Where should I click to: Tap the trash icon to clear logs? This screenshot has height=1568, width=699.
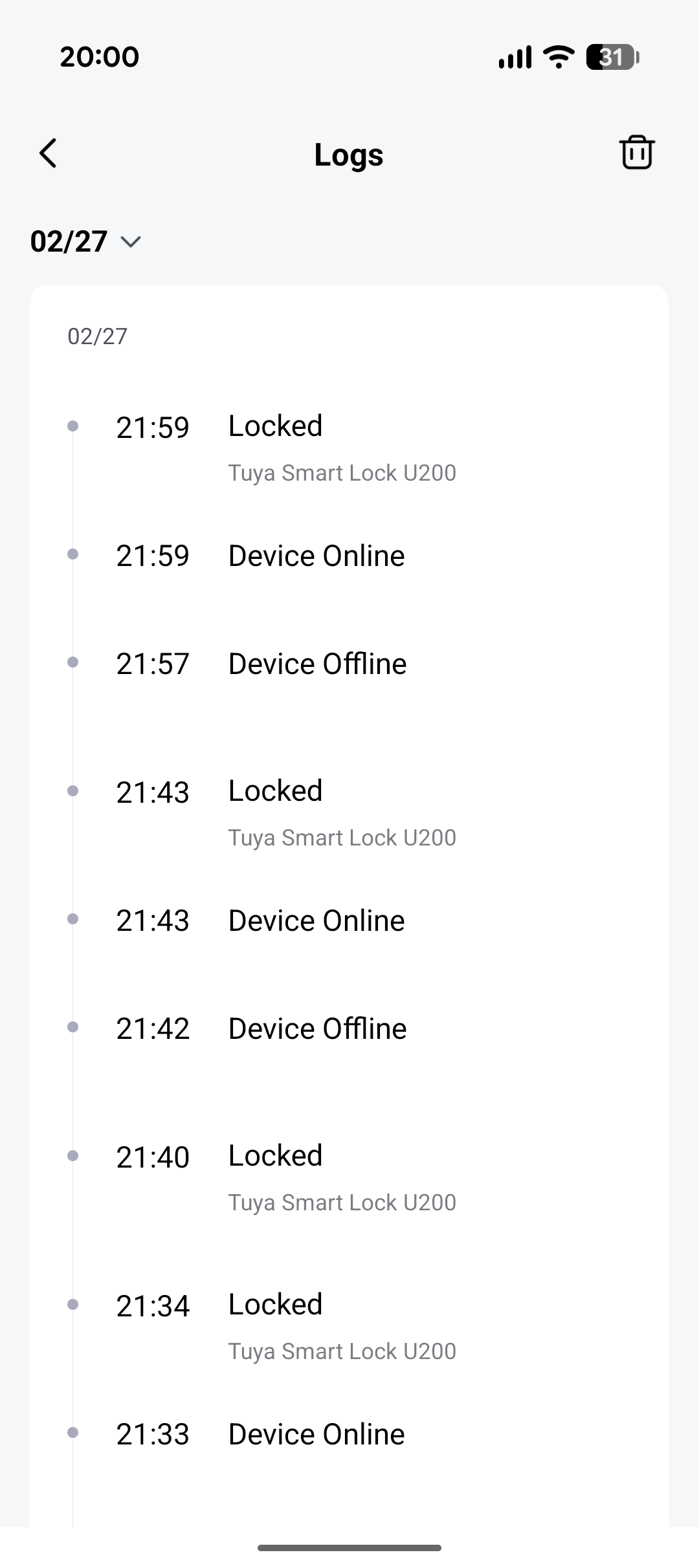pos(637,153)
